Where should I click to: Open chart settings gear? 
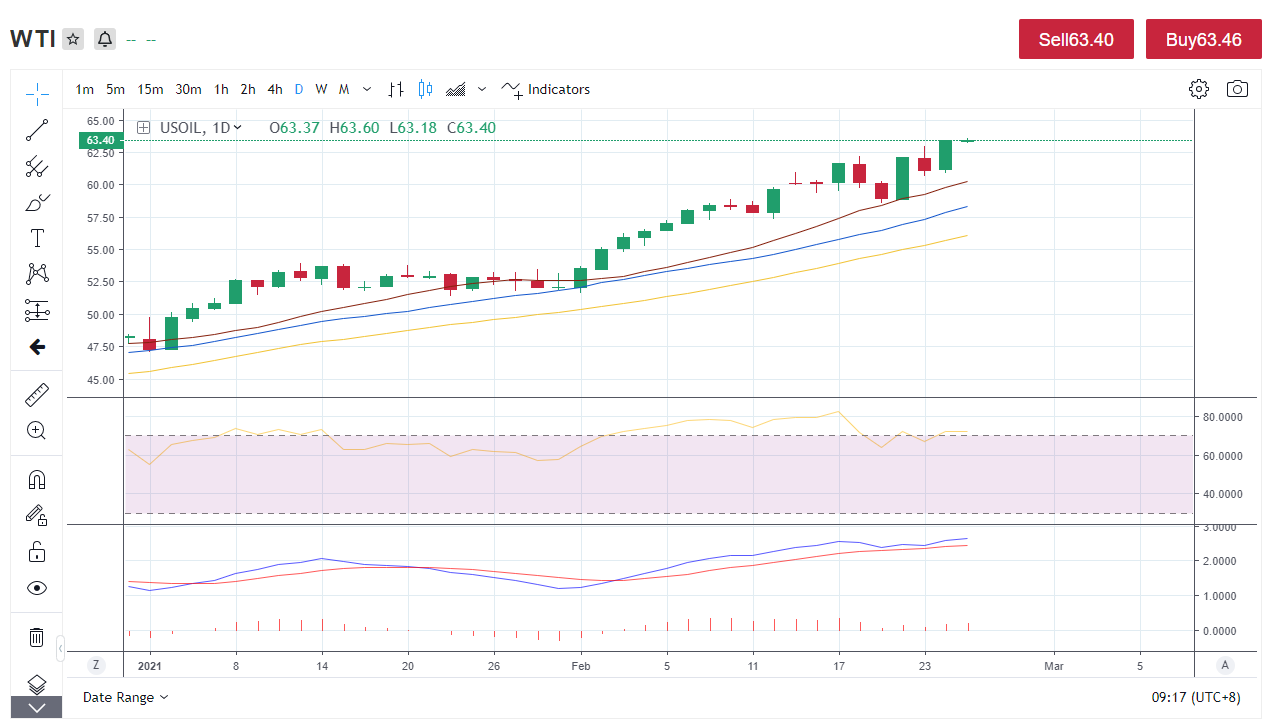pyautogui.click(x=1199, y=89)
